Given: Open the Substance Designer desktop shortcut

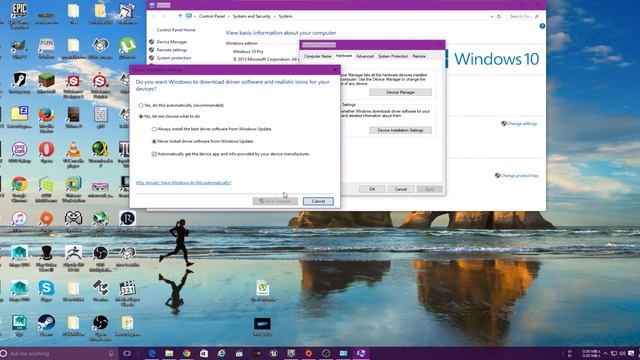Looking at the screenshot, I should click(73, 85).
